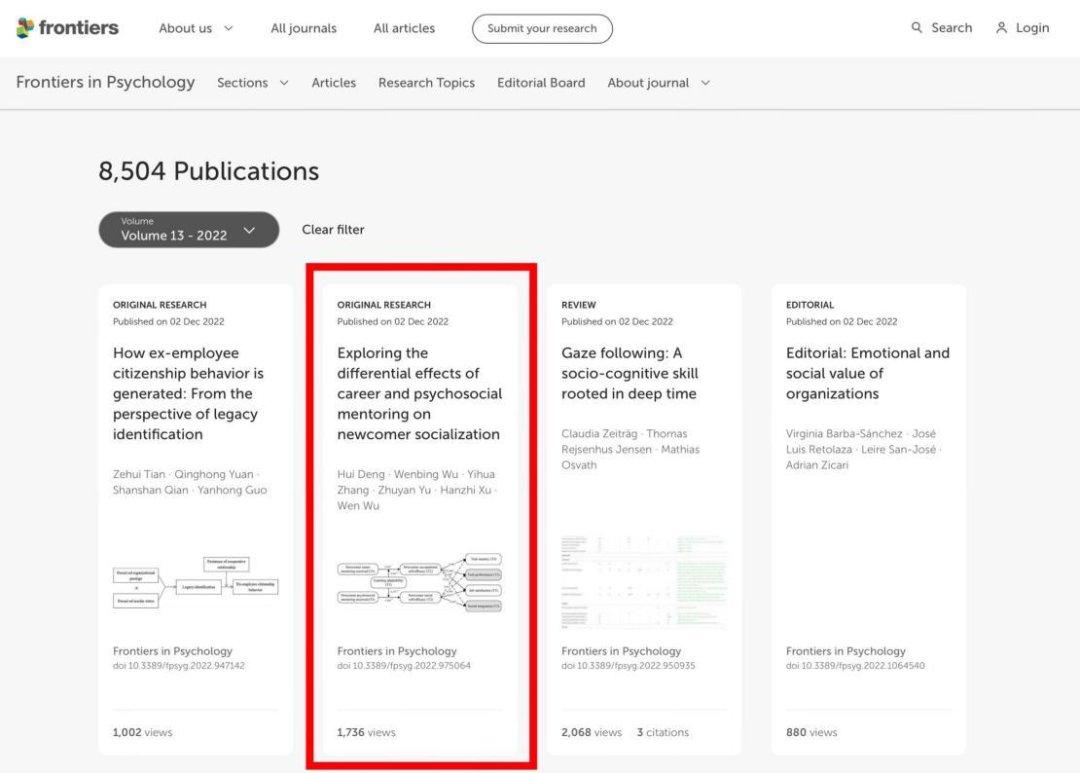This screenshot has width=1080, height=773.
Task: Click the login user icon
Action: coord(1001,28)
